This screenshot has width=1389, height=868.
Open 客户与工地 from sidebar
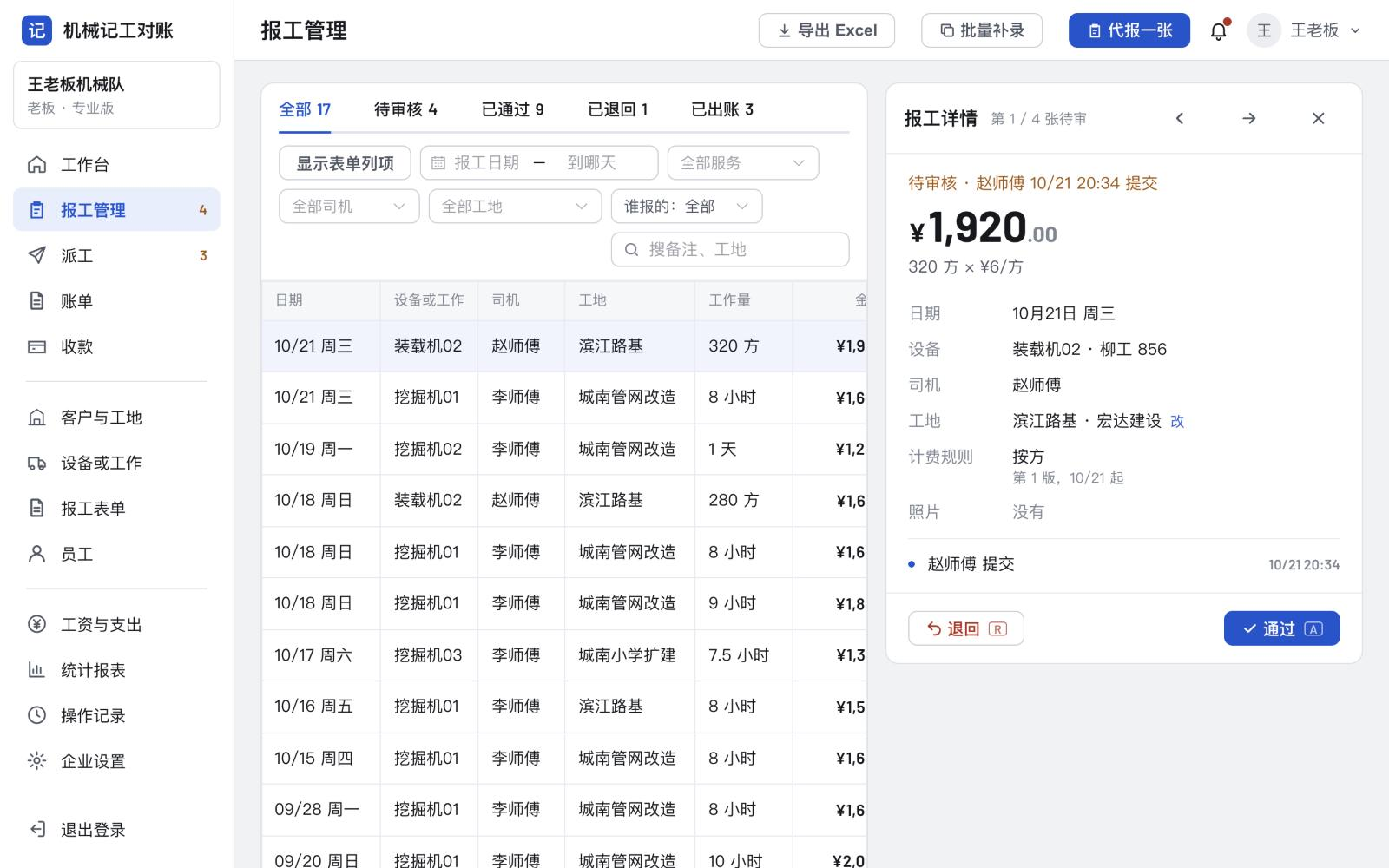click(x=116, y=418)
